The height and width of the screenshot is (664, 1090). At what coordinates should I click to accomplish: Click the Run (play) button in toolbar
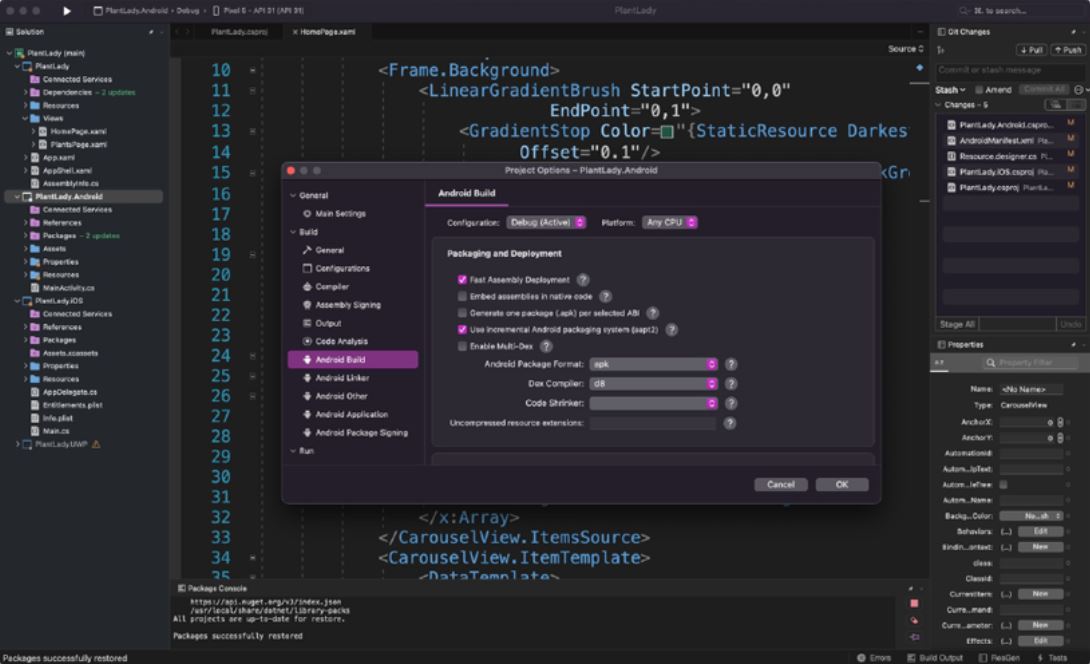coord(67,10)
